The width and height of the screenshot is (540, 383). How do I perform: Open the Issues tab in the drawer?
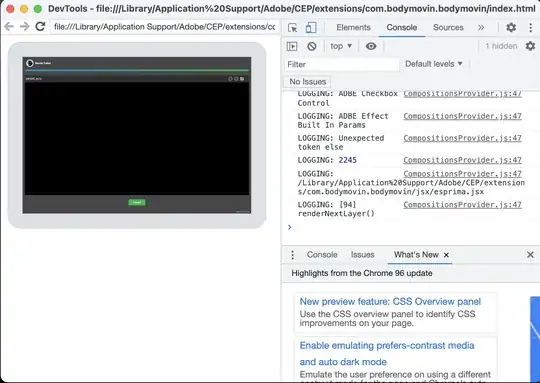362,255
